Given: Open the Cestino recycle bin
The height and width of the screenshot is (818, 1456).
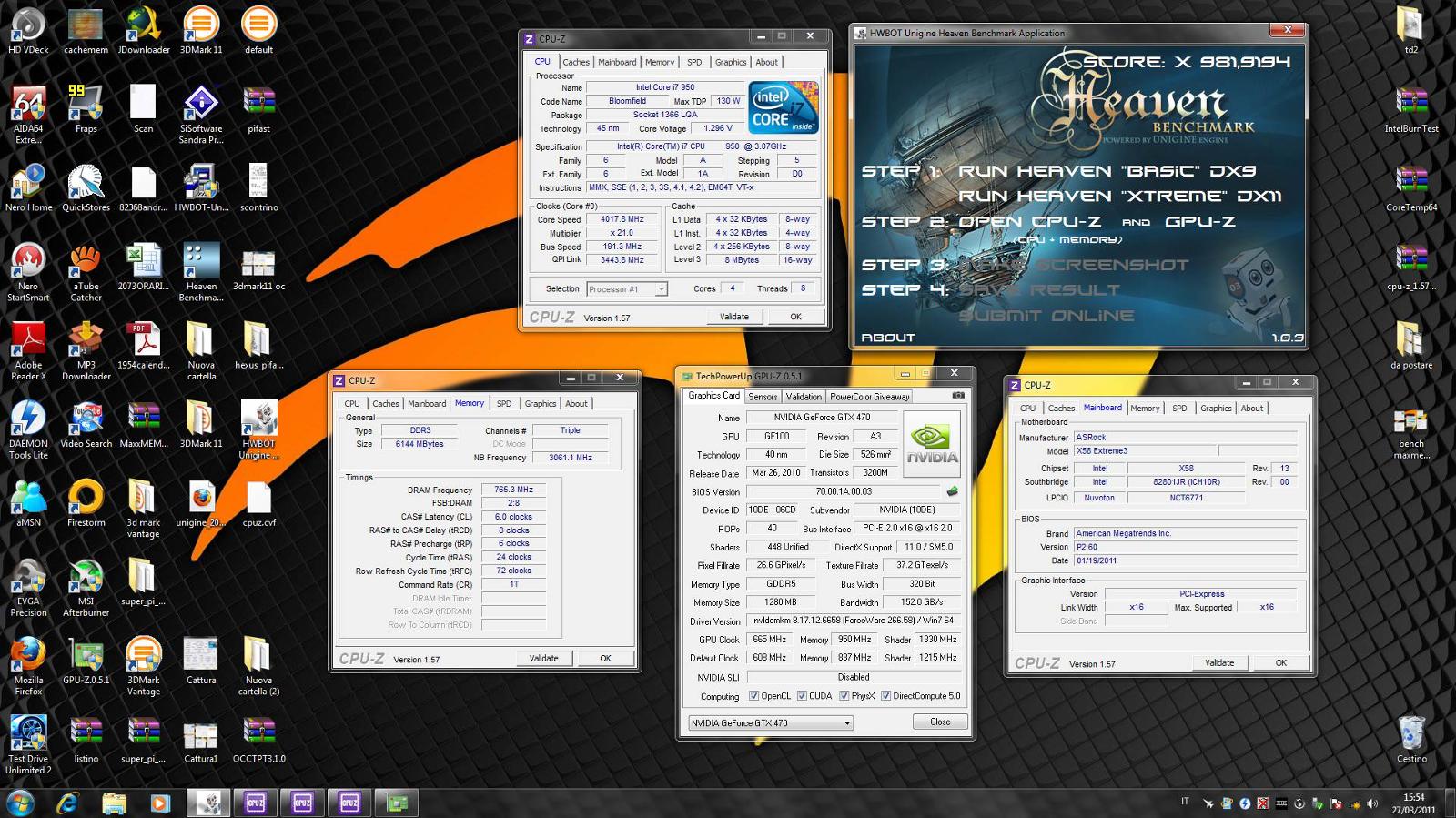Looking at the screenshot, I should (x=1411, y=739).
